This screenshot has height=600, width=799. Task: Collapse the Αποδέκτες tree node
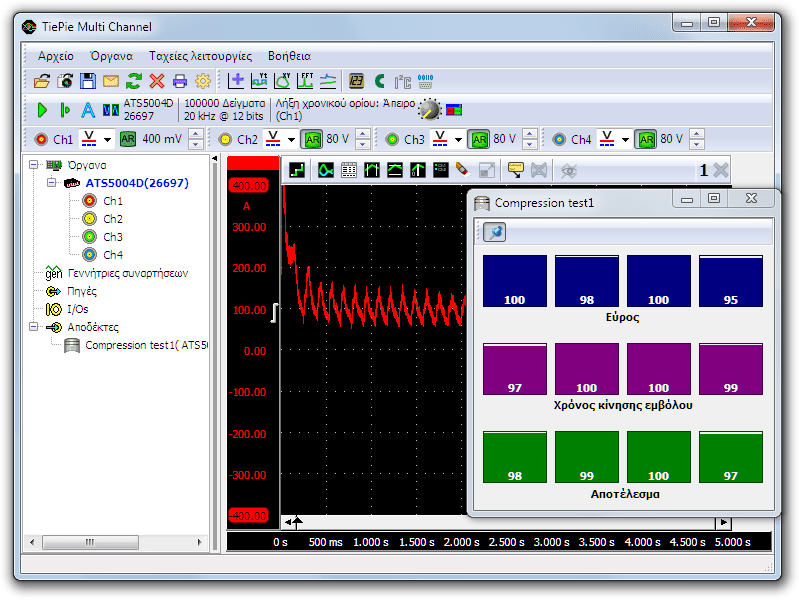(34, 326)
